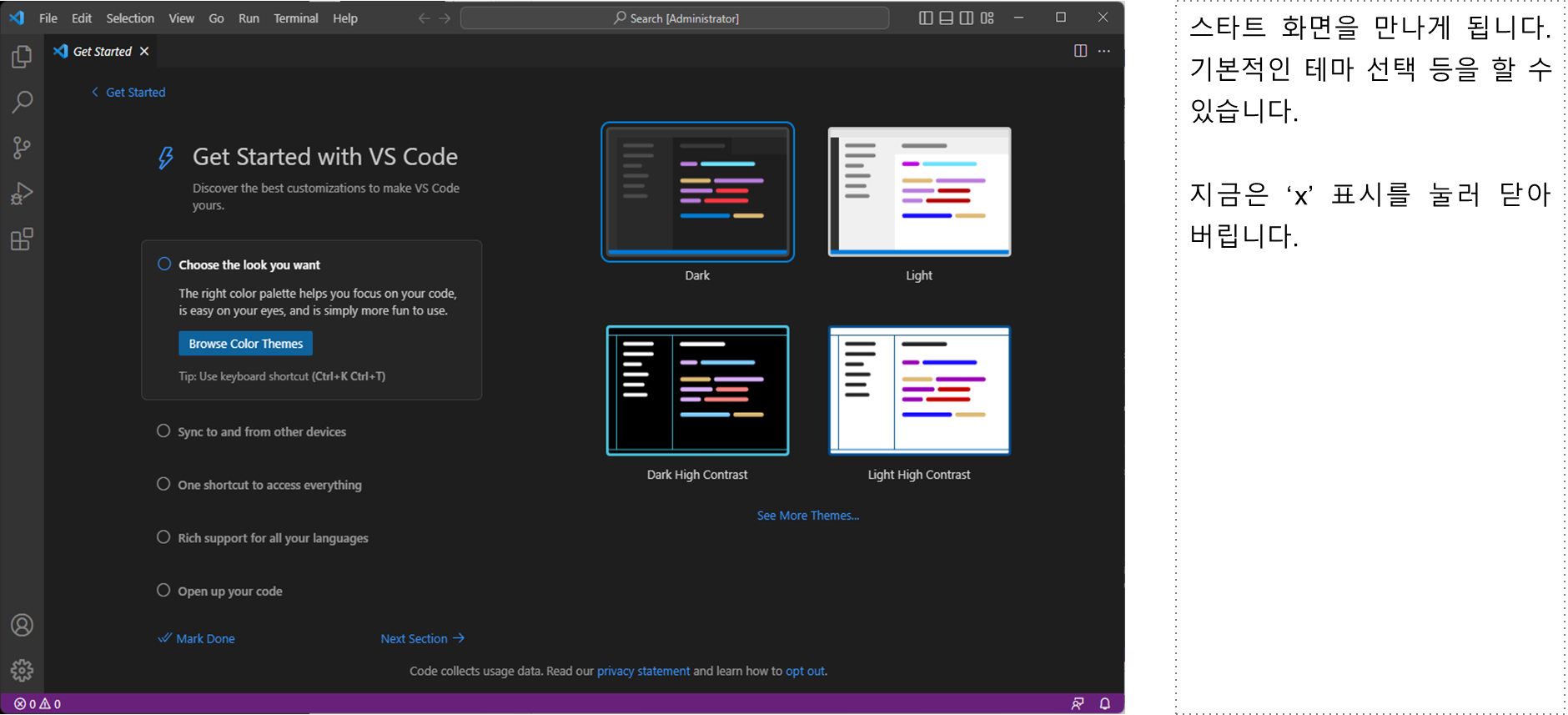This screenshot has width=1568, height=715.
Task: Choose the Light High Contrast theme thumbnail
Action: (919, 390)
